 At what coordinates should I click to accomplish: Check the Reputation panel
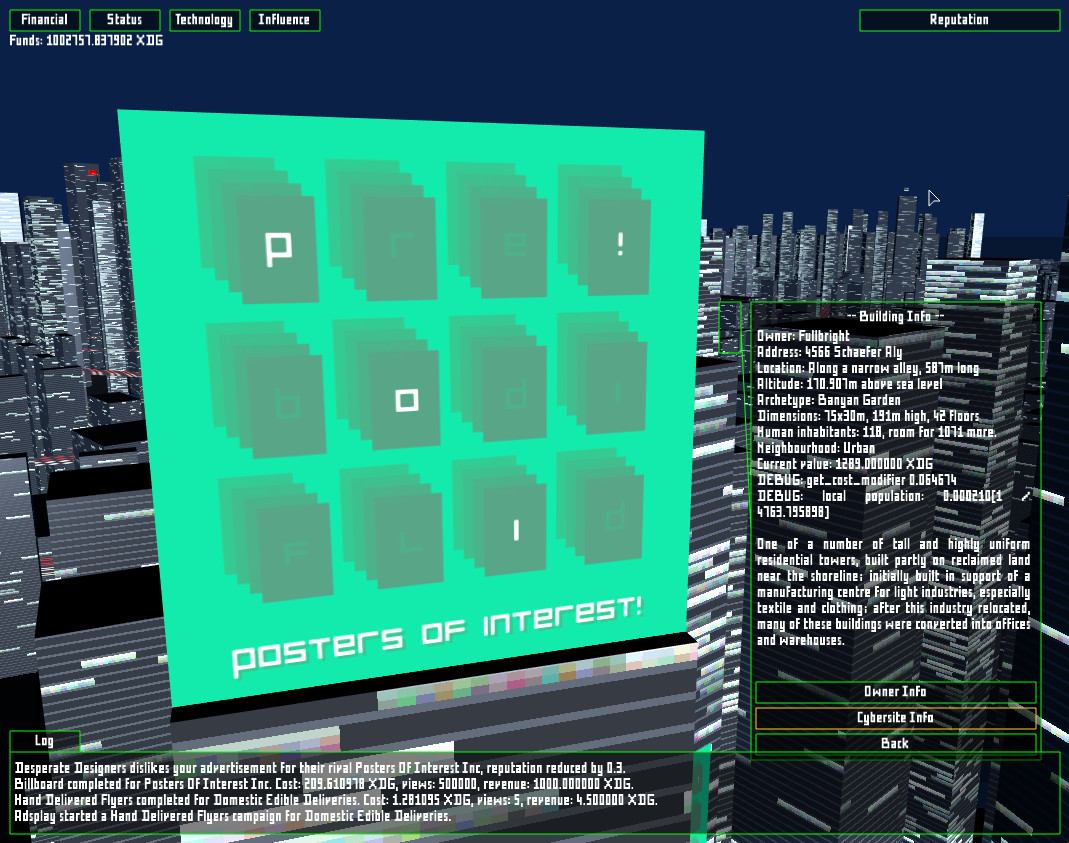958,19
